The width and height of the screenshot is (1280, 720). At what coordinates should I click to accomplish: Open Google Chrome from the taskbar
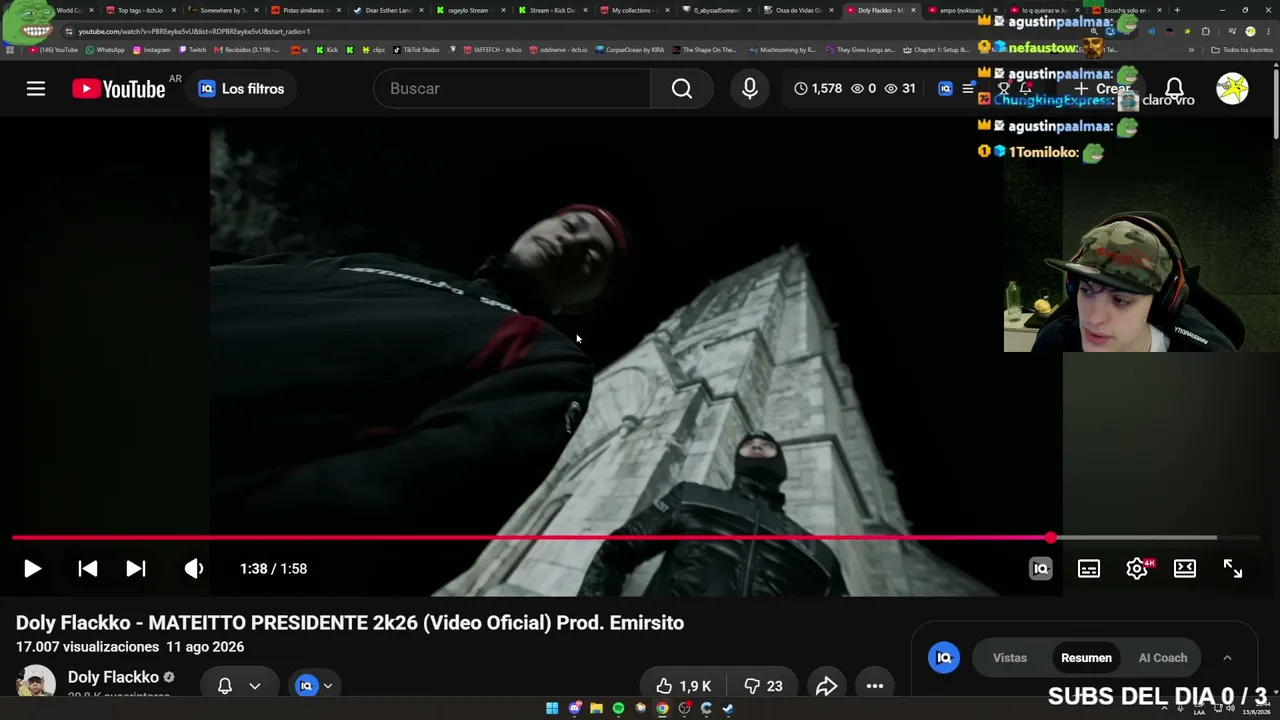click(662, 708)
